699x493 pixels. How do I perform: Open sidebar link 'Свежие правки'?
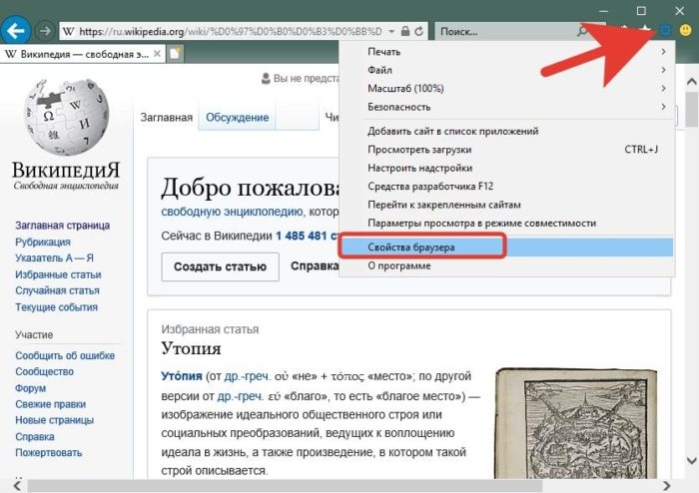[50, 404]
